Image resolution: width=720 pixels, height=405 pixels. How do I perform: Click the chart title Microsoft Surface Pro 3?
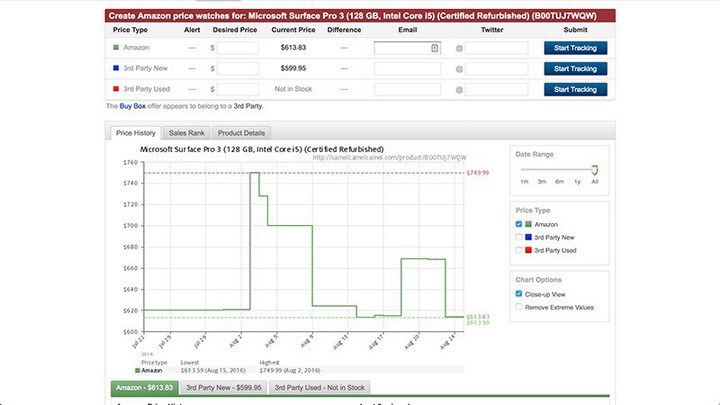click(262, 149)
